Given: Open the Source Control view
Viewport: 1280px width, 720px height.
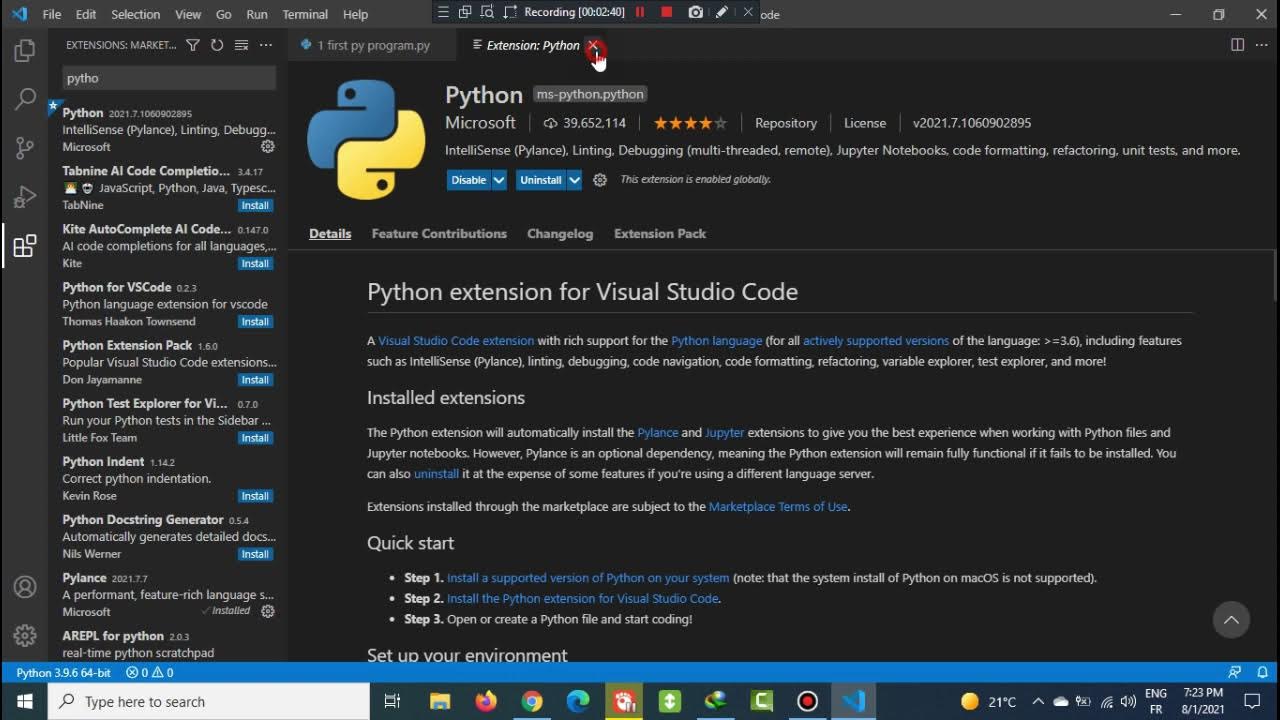Looking at the screenshot, I should point(25,148).
